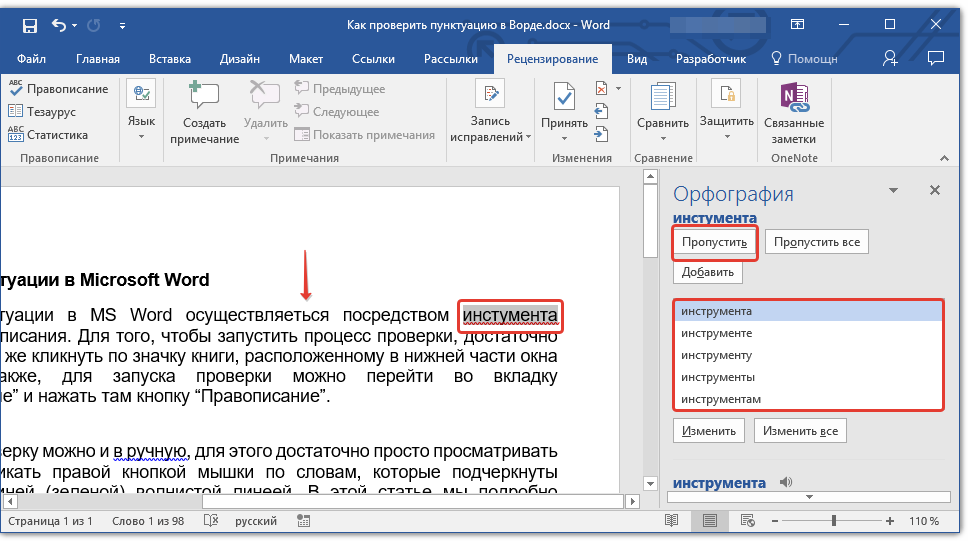Click the Пропустить все button
Viewport: 968px width, 541px height.
click(x=816, y=242)
